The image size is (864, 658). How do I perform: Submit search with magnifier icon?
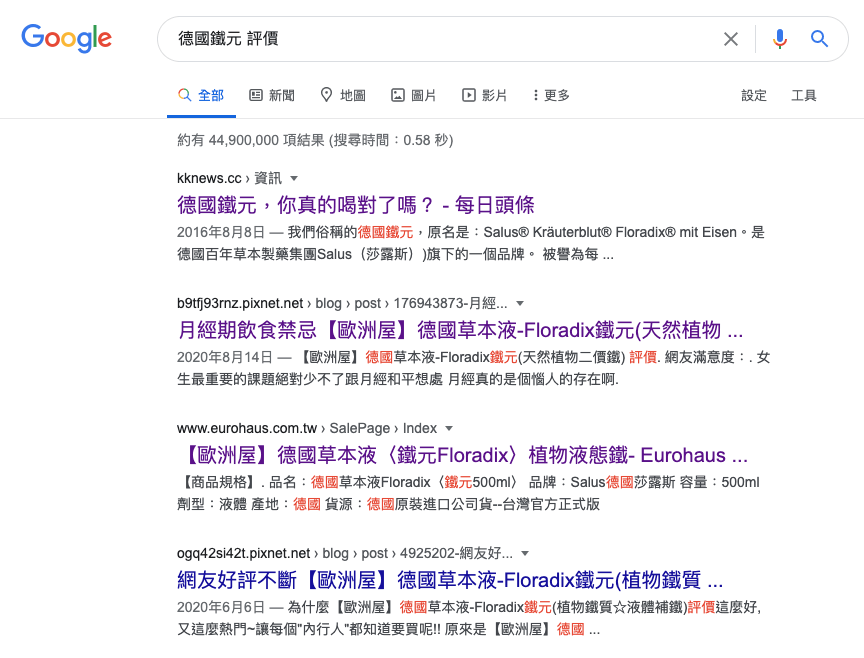pos(819,39)
